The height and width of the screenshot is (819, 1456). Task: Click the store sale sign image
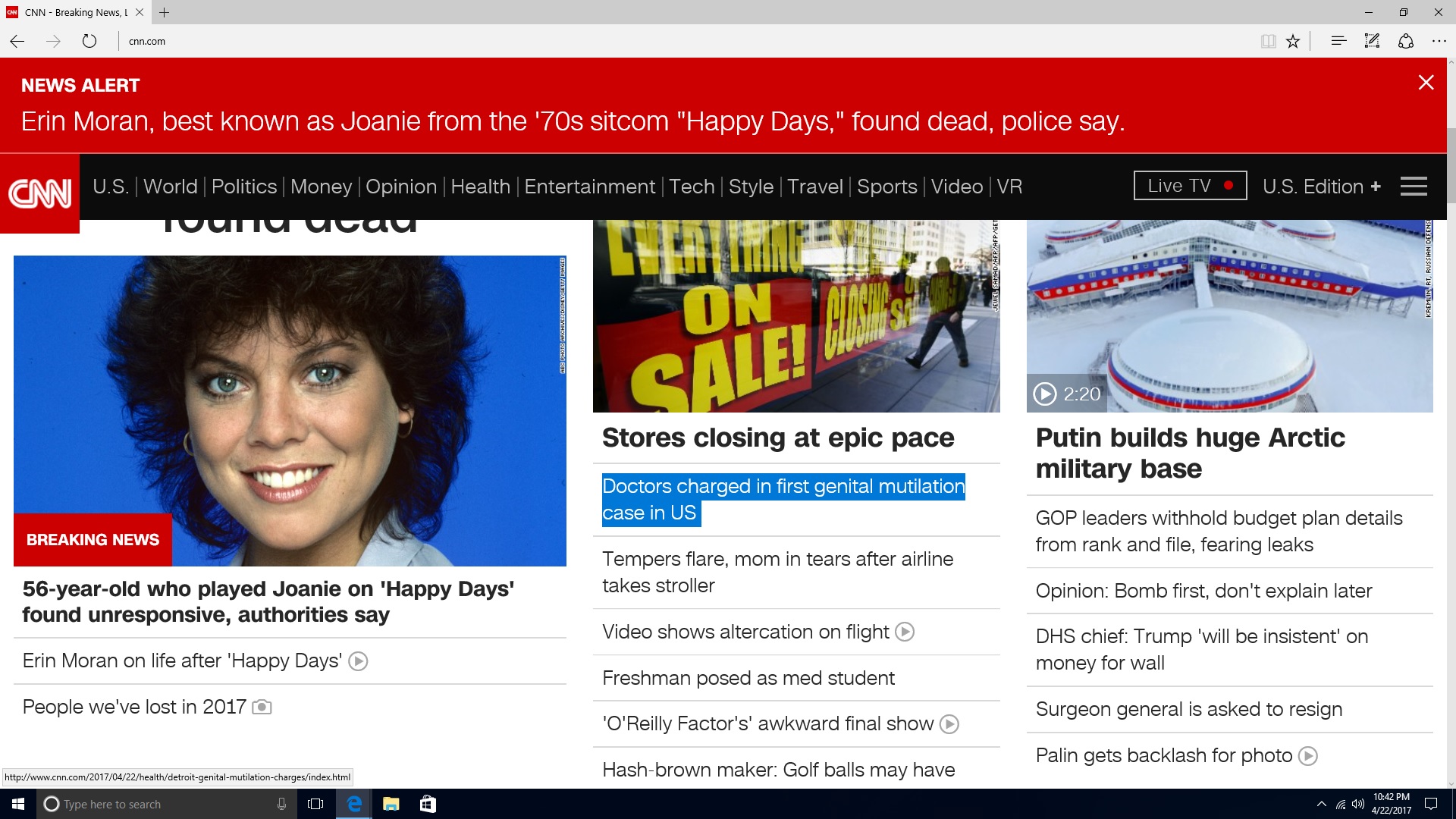796,316
